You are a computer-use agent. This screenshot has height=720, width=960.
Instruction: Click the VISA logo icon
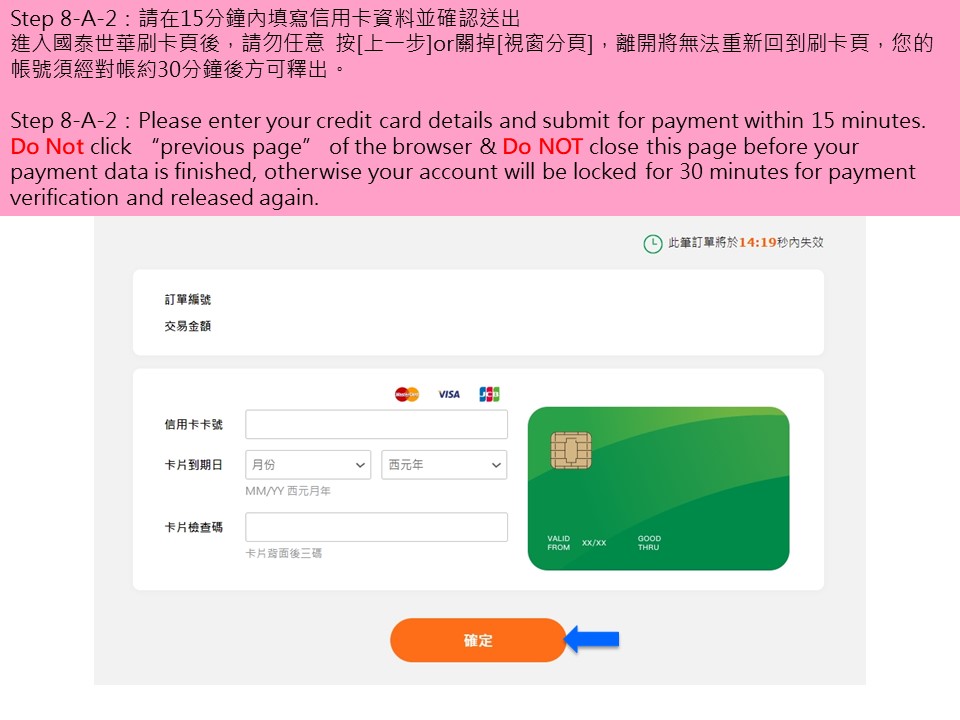pyautogui.click(x=449, y=394)
